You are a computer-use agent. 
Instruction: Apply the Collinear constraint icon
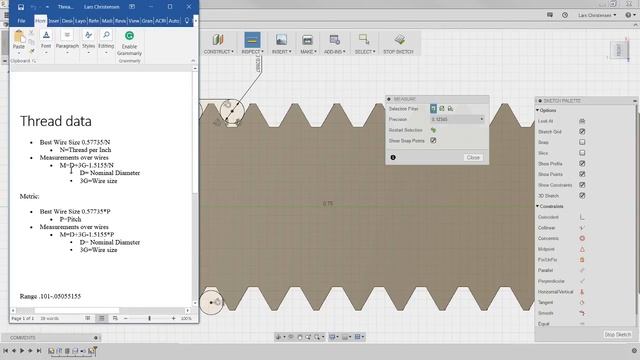582,228
